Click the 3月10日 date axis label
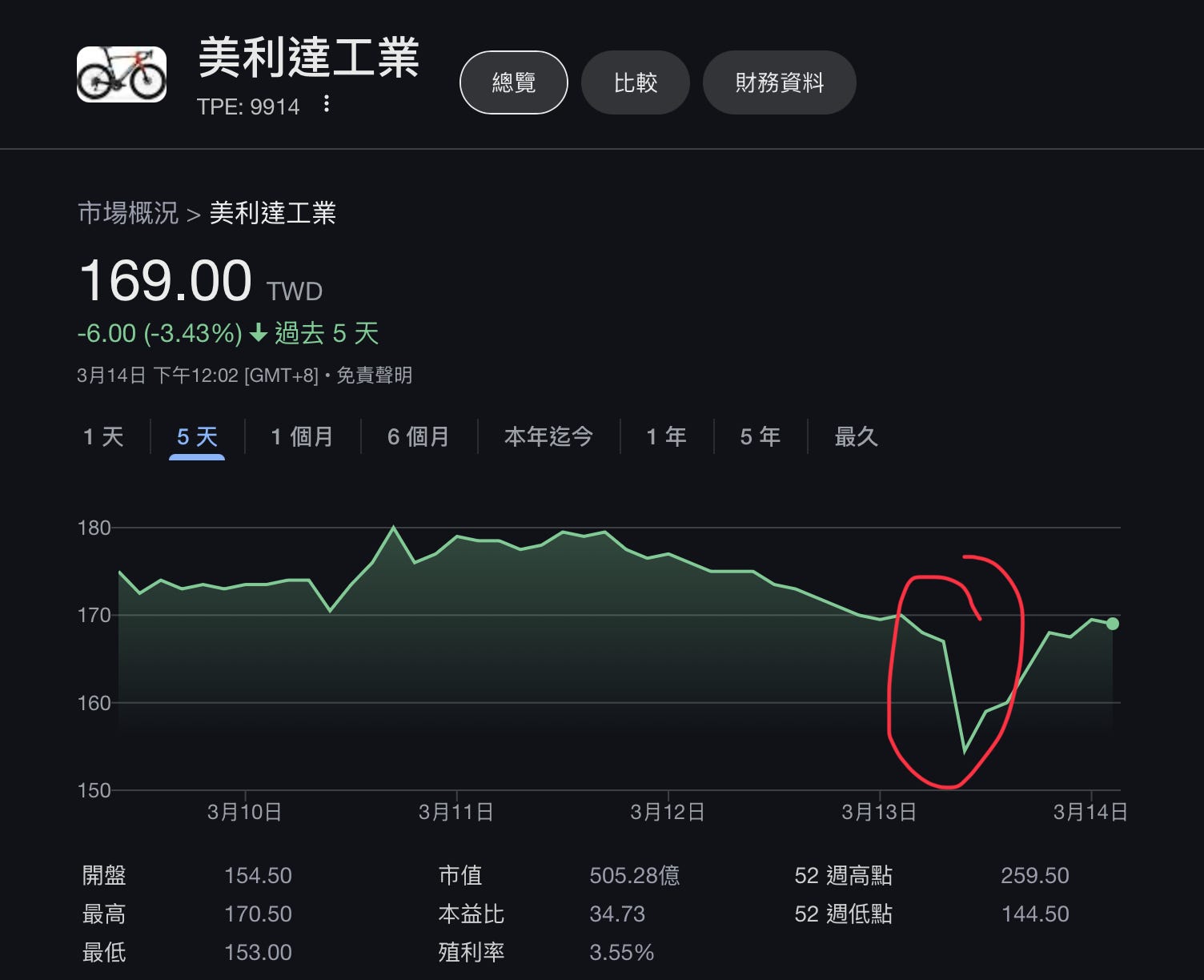Screen dimensions: 1204x980 [x=244, y=812]
